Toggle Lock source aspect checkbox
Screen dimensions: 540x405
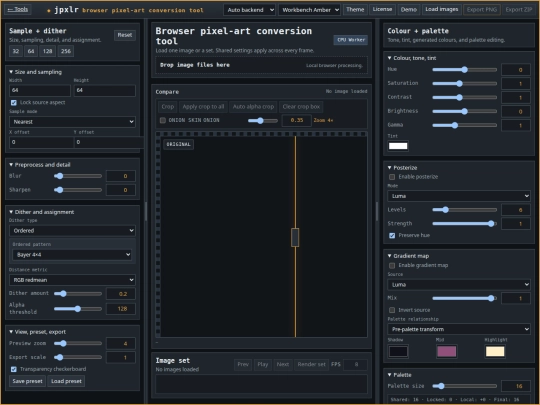[14, 103]
